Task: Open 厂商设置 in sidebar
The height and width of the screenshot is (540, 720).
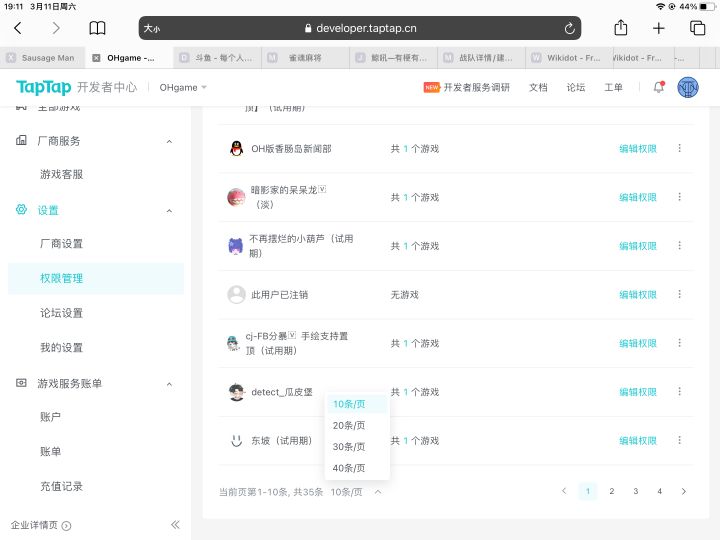Action: (x=61, y=244)
